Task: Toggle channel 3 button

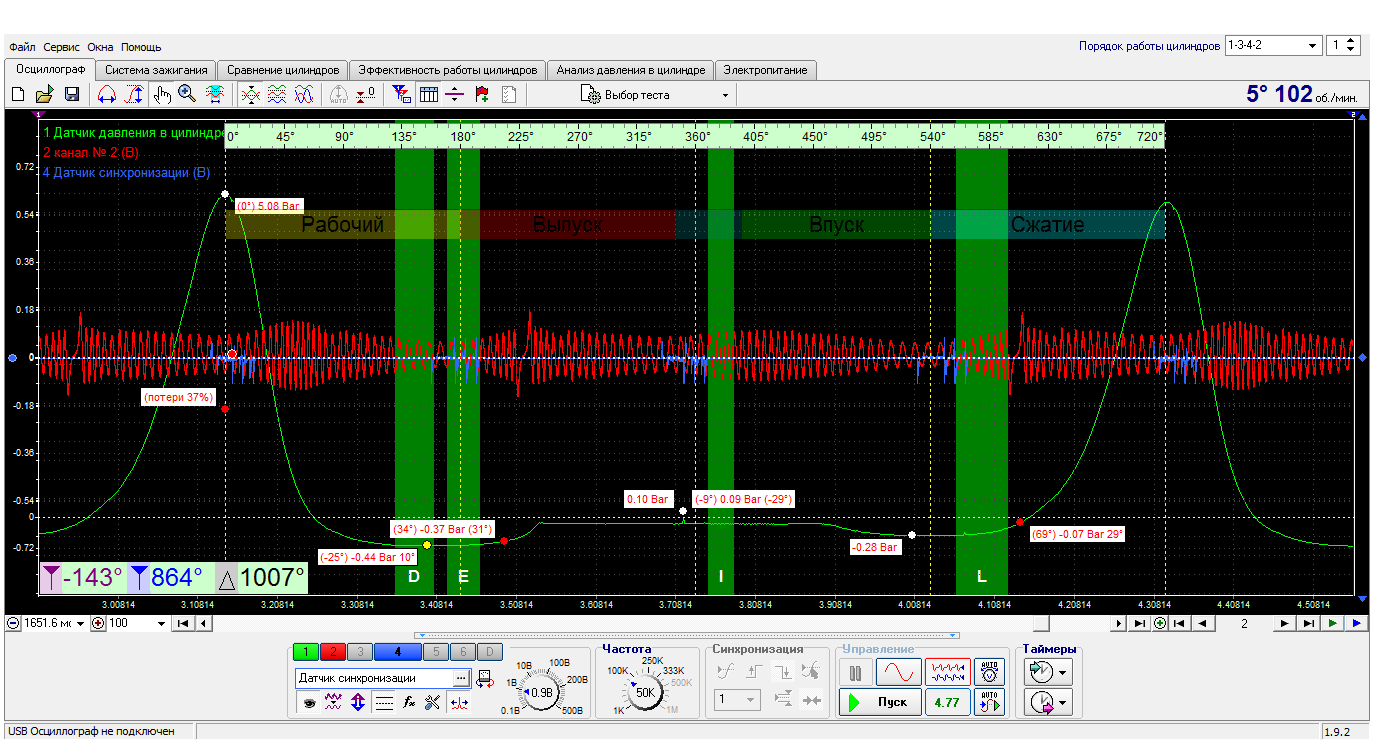Action: [x=360, y=652]
